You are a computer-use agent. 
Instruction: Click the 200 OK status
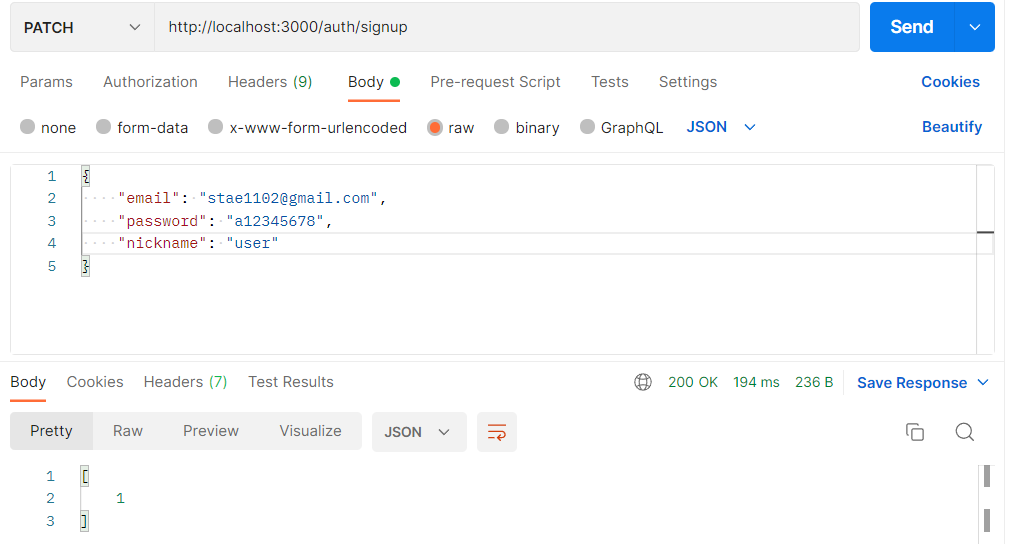[x=693, y=382]
